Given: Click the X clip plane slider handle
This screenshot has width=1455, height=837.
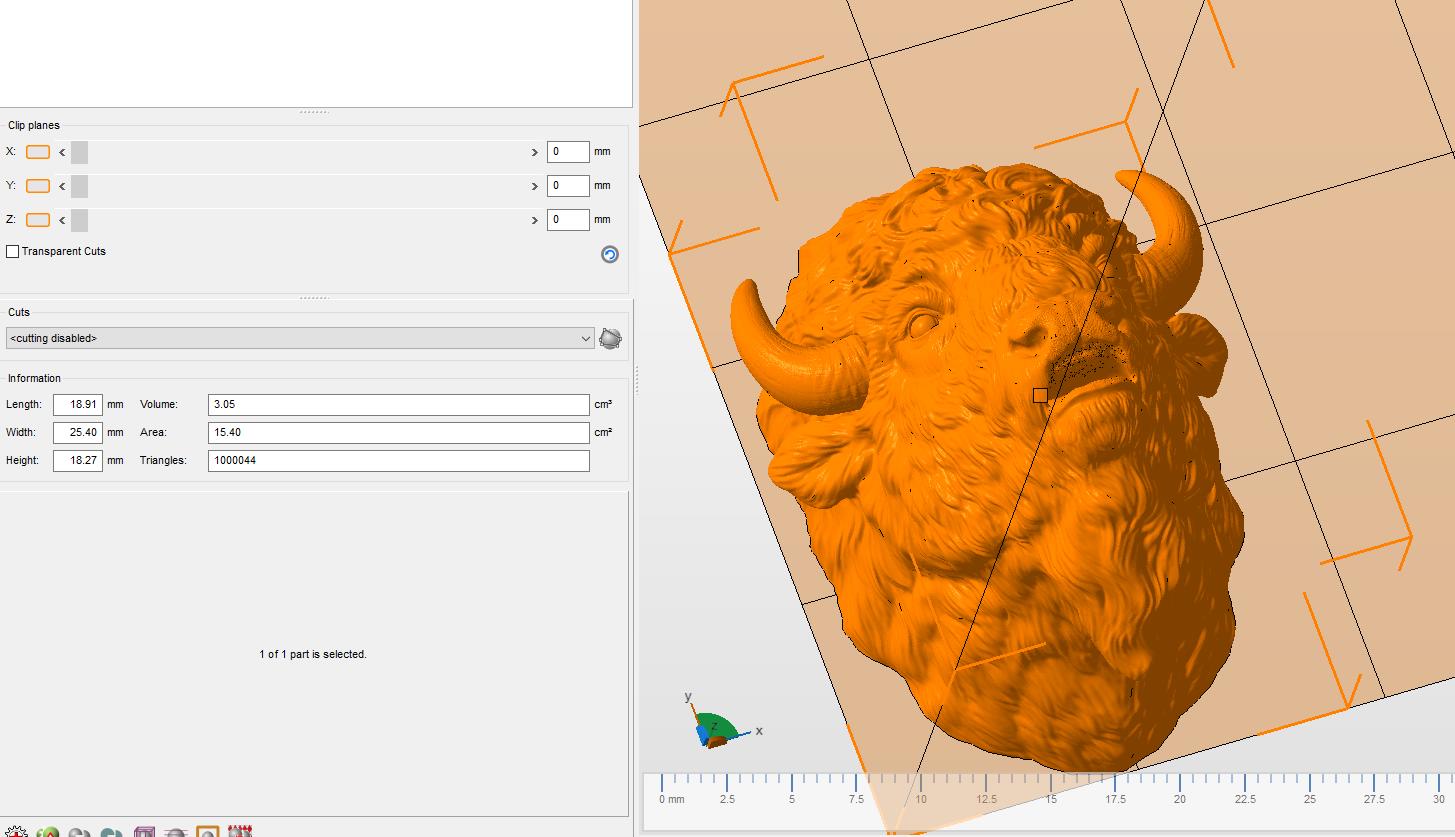Looking at the screenshot, I should [80, 152].
